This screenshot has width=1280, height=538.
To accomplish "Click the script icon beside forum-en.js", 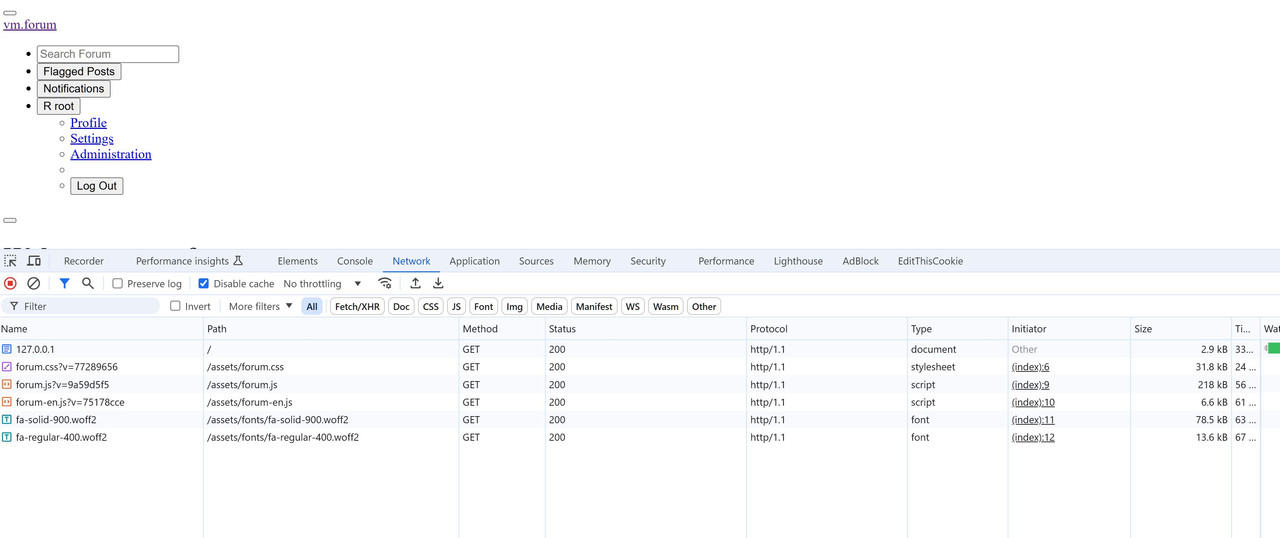I will [x=7, y=402].
